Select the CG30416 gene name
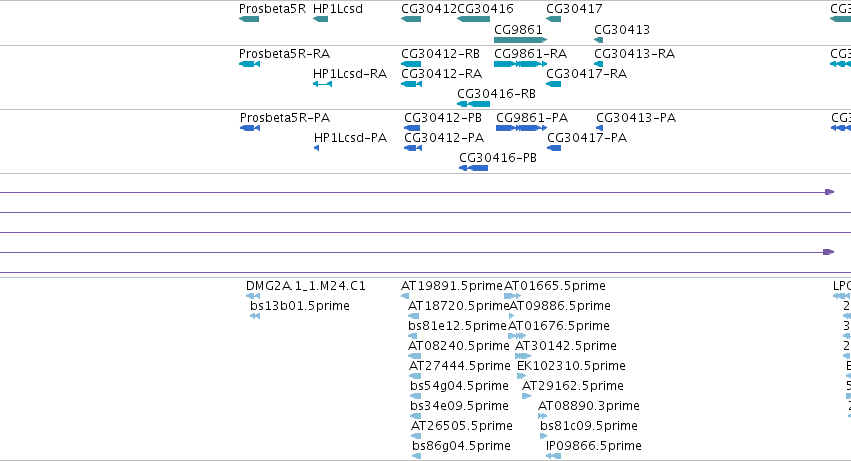Image resolution: width=851 pixels, height=461 pixels. (x=485, y=9)
